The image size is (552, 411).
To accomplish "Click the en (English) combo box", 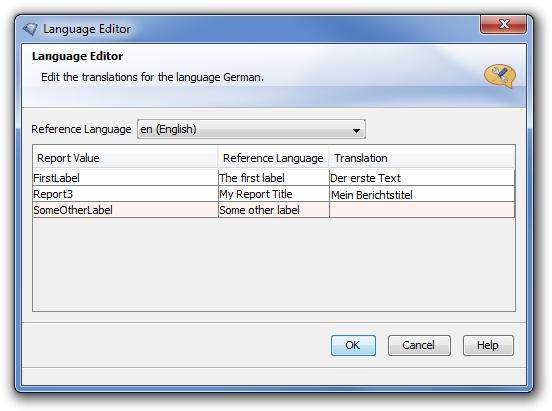I will [251, 129].
